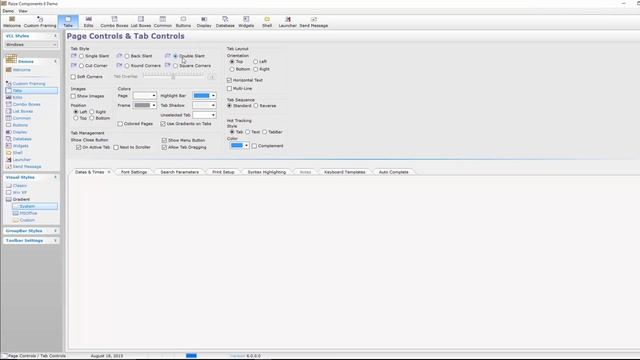Open Custom Framing from the toolbar
The height and width of the screenshot is (360, 640).
pos(40,22)
